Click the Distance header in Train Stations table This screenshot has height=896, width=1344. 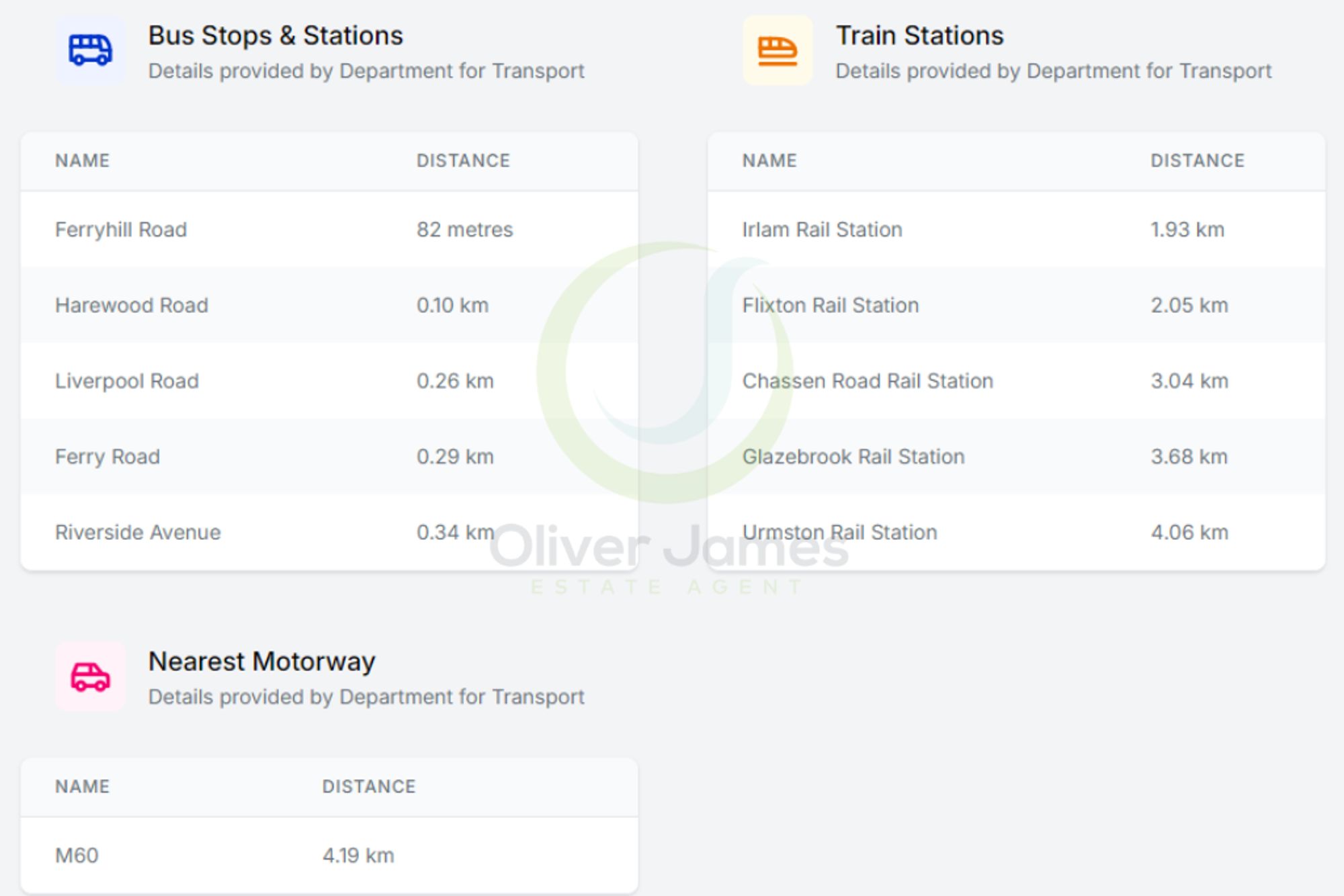coord(1198,161)
